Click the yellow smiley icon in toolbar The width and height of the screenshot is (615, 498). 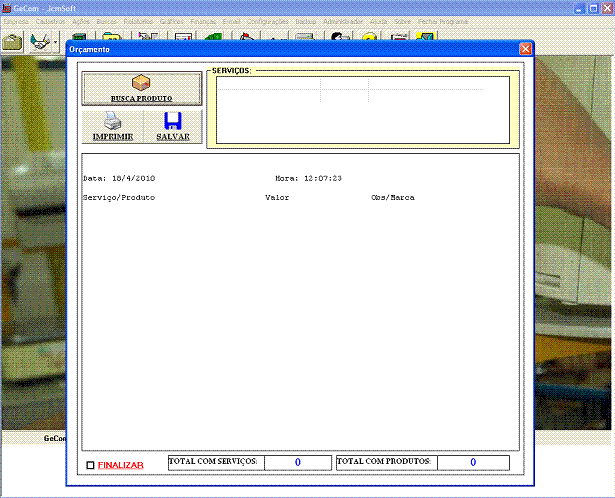[369, 40]
